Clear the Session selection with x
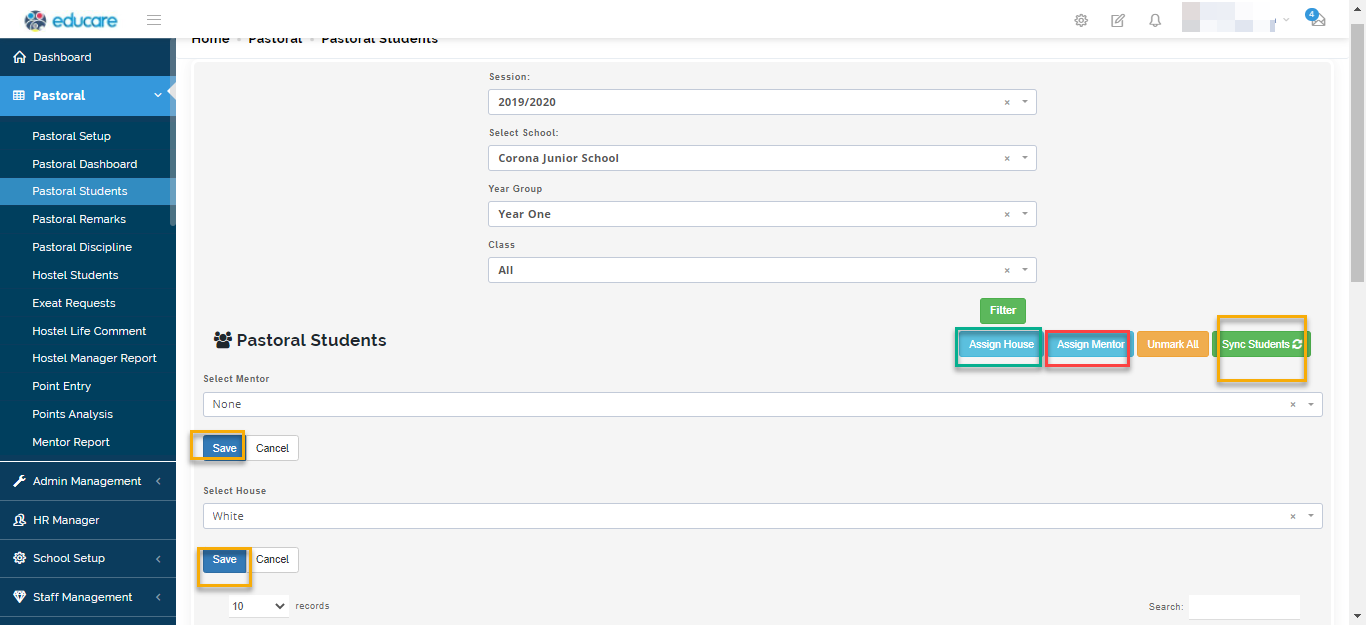 (1007, 102)
